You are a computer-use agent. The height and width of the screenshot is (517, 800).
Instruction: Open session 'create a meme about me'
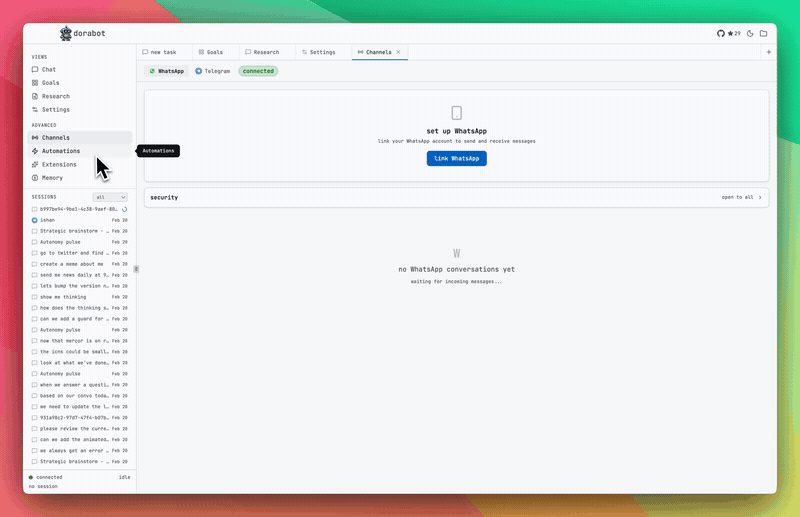pyautogui.click(x=80, y=264)
